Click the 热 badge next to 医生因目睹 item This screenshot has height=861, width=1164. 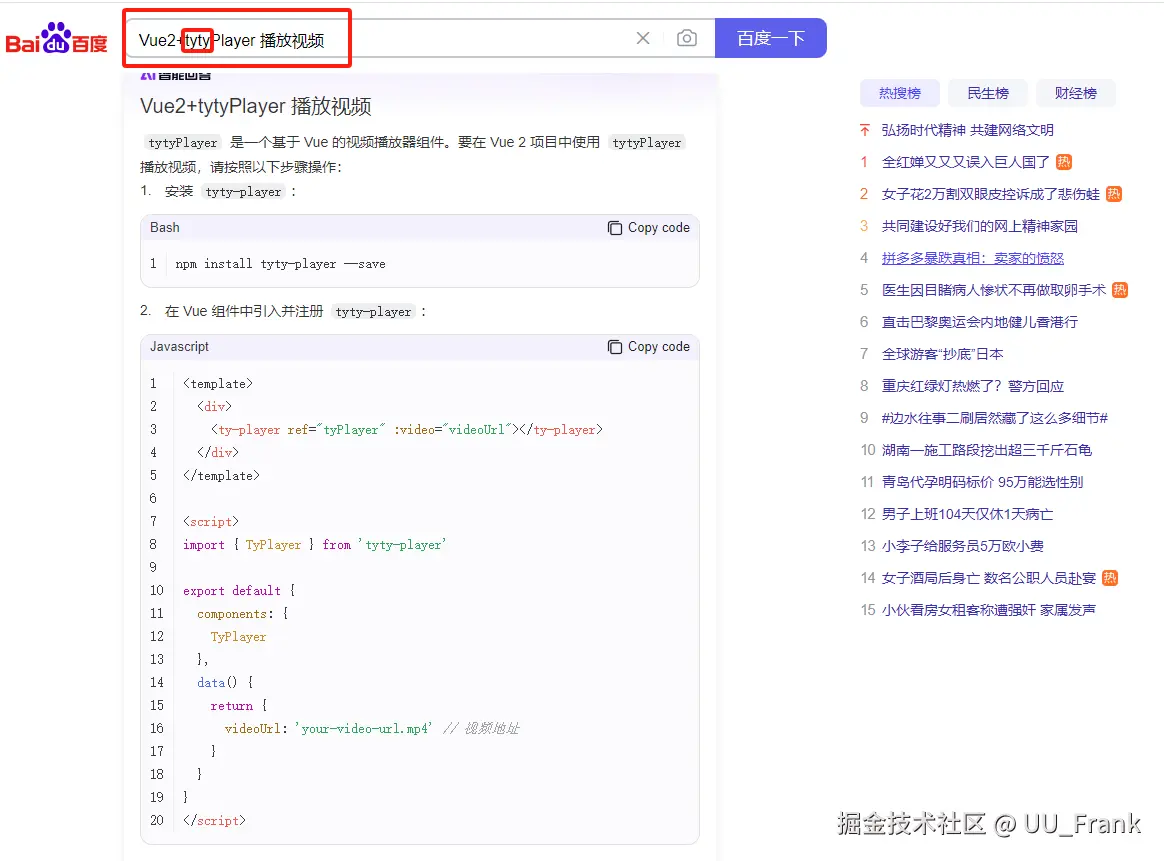[x=1120, y=289]
